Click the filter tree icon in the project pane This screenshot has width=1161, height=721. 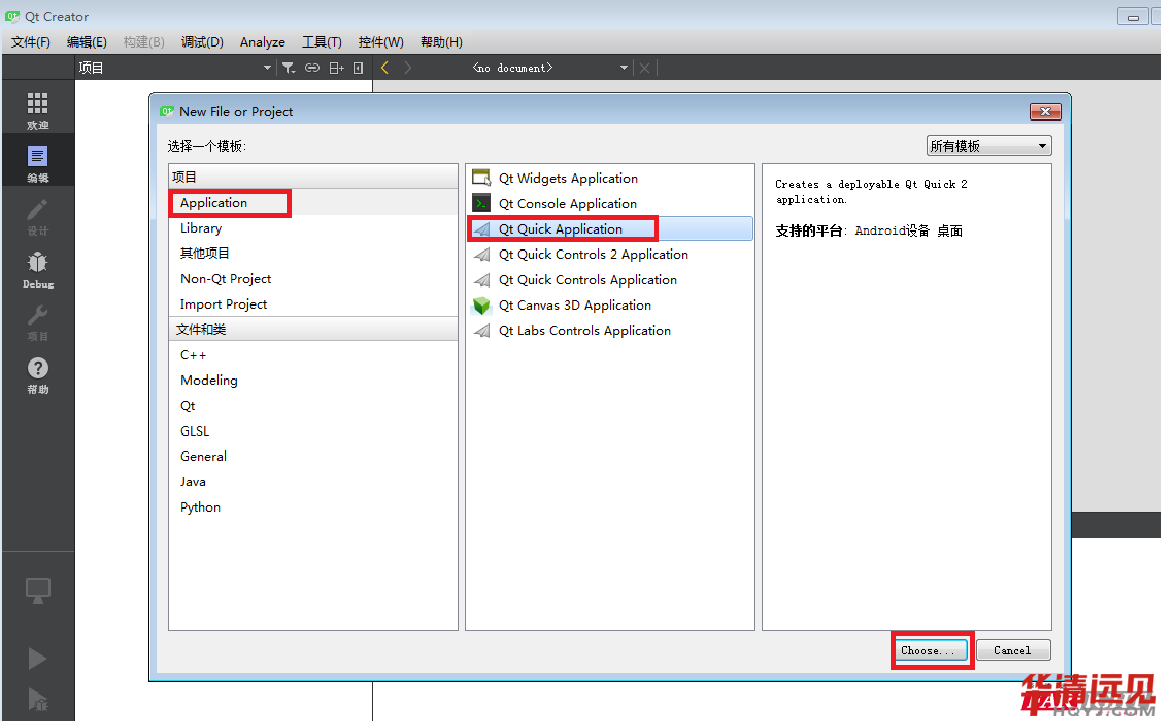[x=288, y=68]
